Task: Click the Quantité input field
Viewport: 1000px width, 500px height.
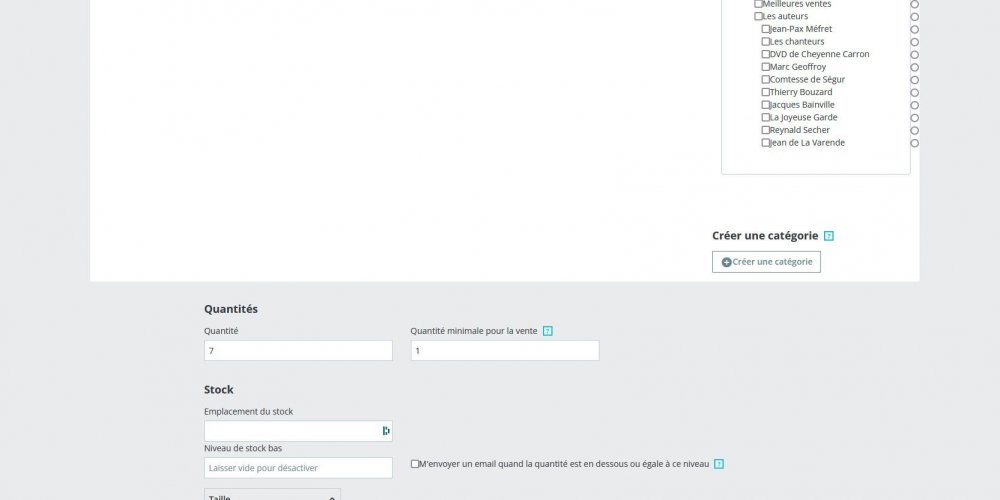Action: (x=298, y=351)
